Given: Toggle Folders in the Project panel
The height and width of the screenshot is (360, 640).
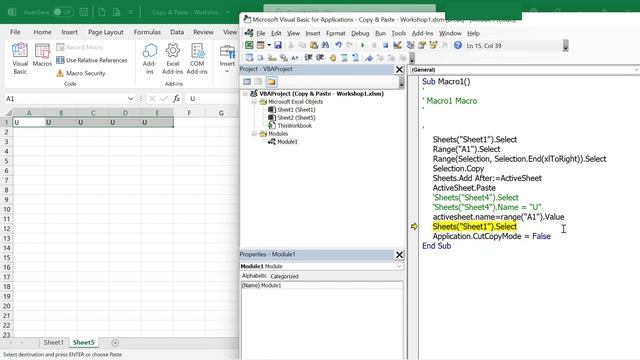Looking at the screenshot, I should [x=271, y=82].
